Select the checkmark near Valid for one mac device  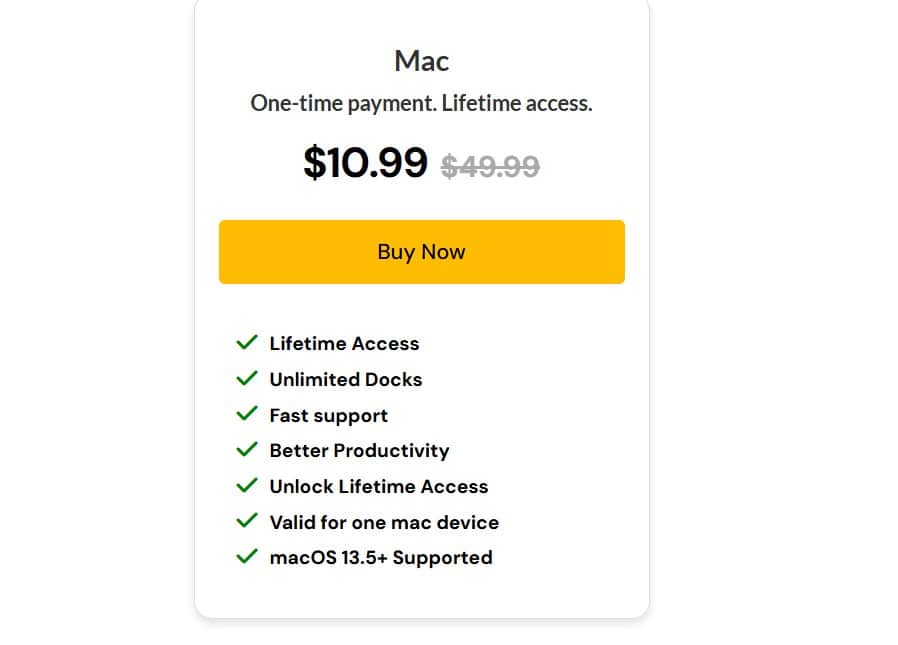(x=246, y=522)
